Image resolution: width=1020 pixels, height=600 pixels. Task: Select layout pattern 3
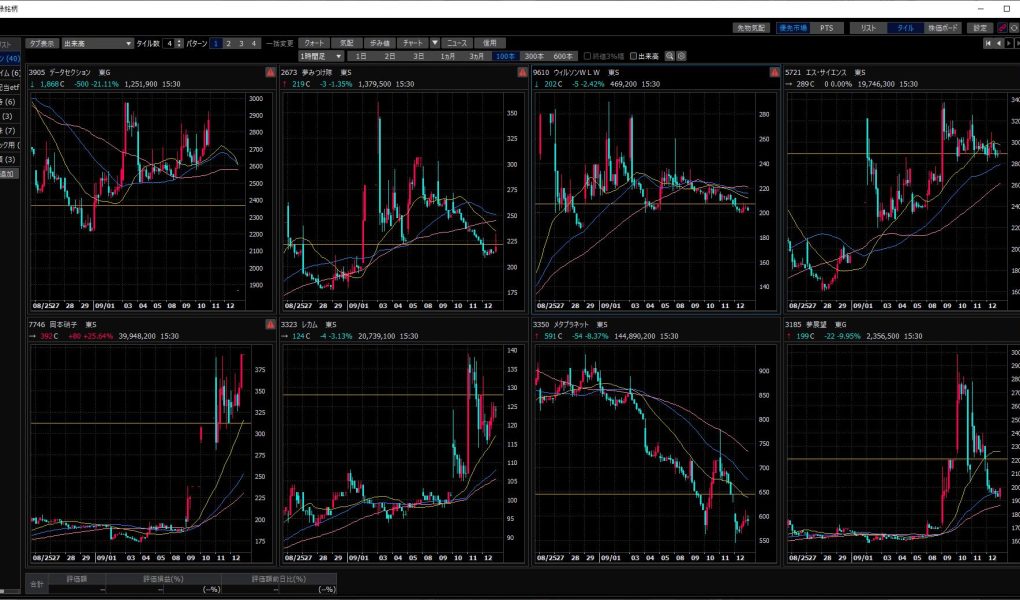240,44
